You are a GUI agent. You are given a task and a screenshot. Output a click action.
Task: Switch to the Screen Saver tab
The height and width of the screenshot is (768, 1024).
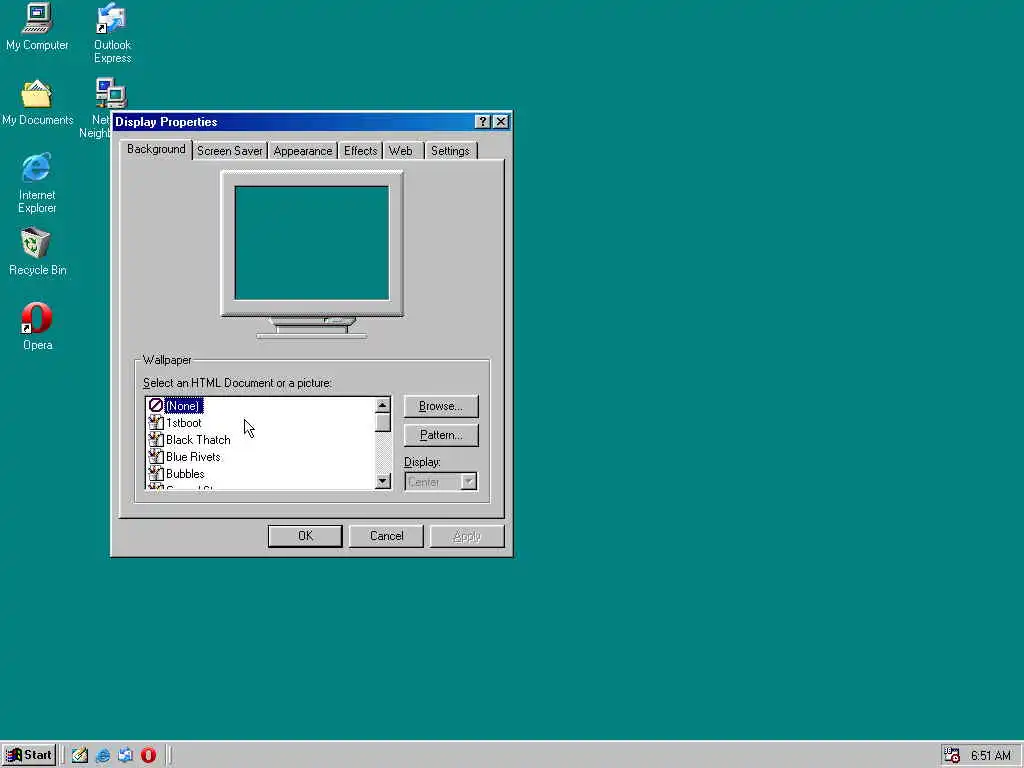click(x=230, y=151)
